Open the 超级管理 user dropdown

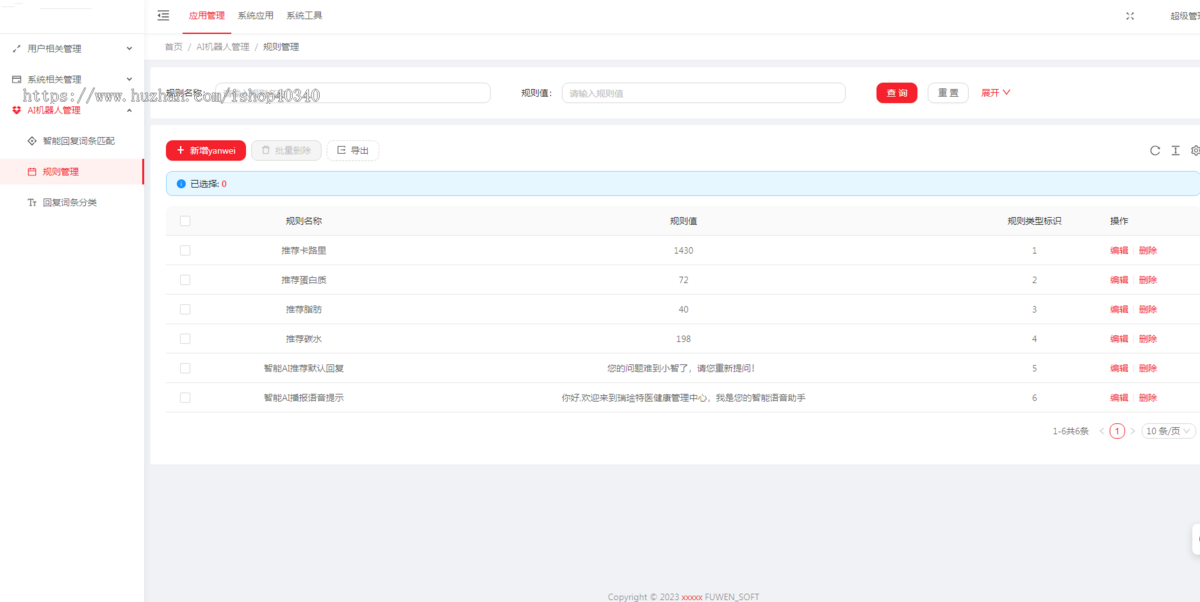coord(1184,16)
